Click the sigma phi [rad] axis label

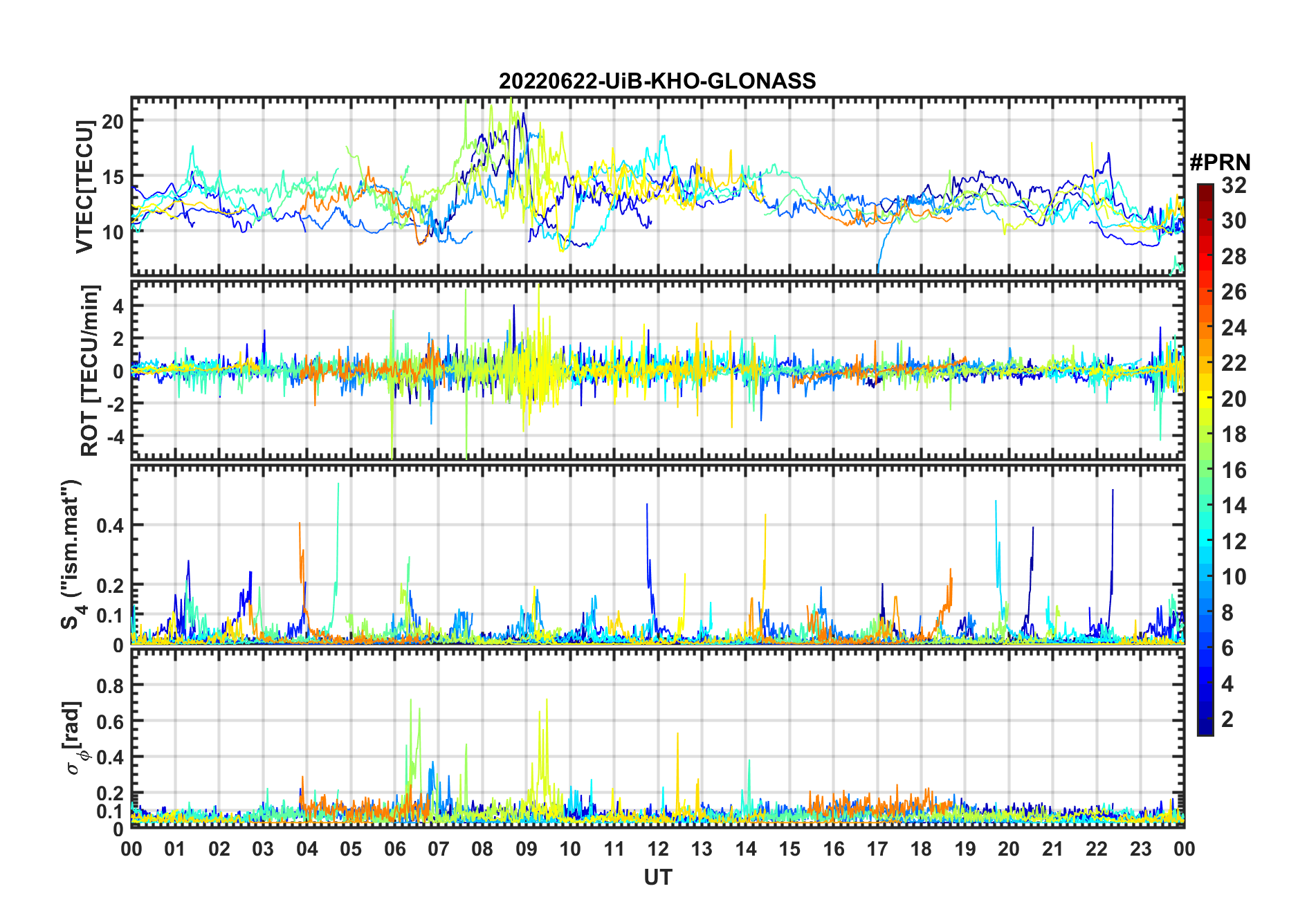point(75,737)
